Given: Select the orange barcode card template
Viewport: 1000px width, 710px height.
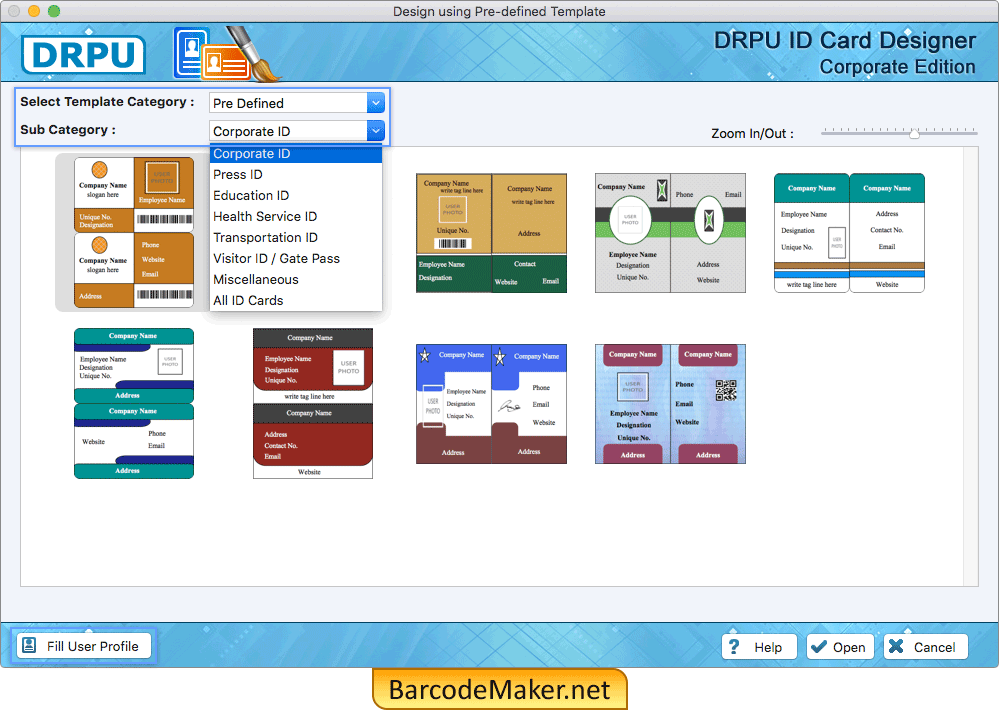Looking at the screenshot, I should point(134,233).
